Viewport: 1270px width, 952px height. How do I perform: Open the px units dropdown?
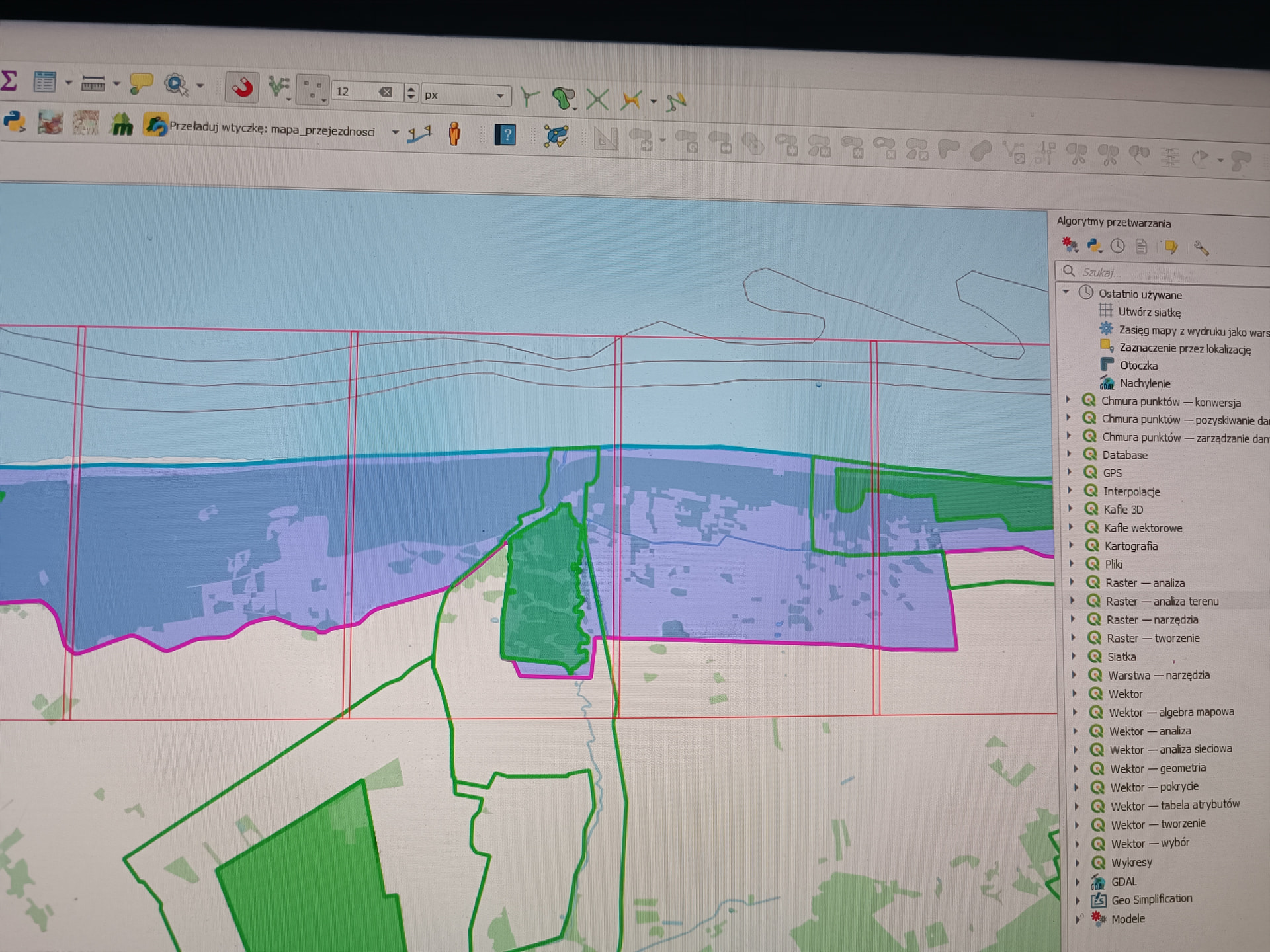466,95
